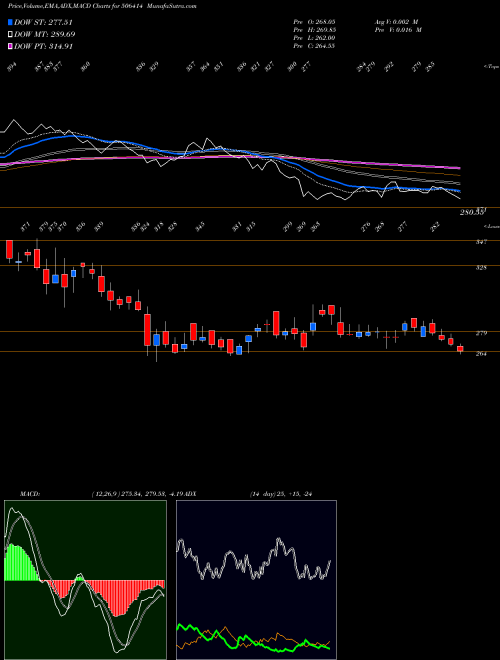Image resolution: width=500 pixels, height=660 pixels.
Task: Click the last red candlestick near 264
Action: click(x=460, y=349)
